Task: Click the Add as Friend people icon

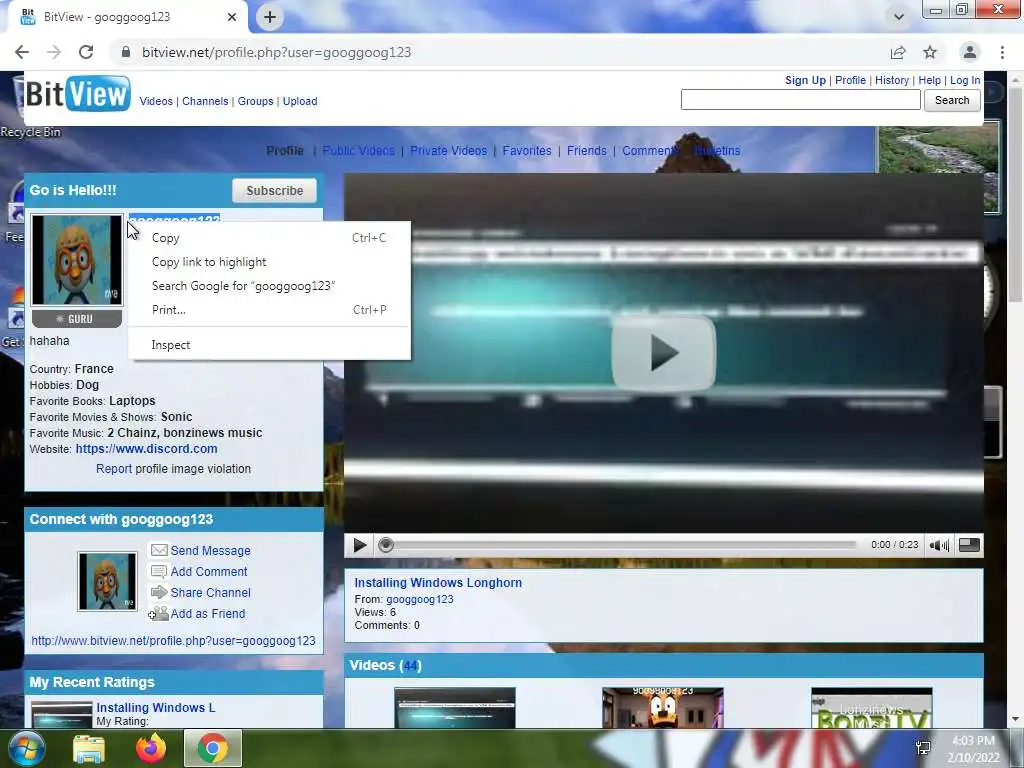Action: pos(158,614)
